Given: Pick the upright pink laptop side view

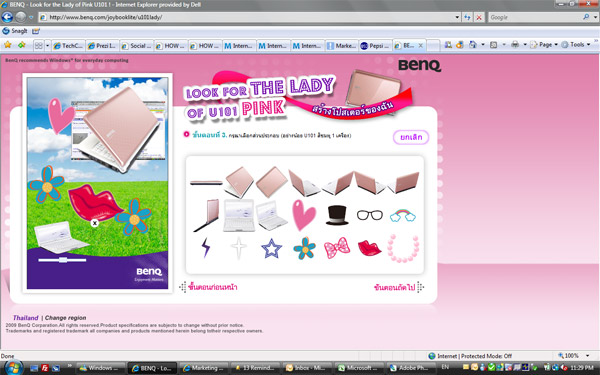Looking at the screenshot, I should (x=207, y=215).
